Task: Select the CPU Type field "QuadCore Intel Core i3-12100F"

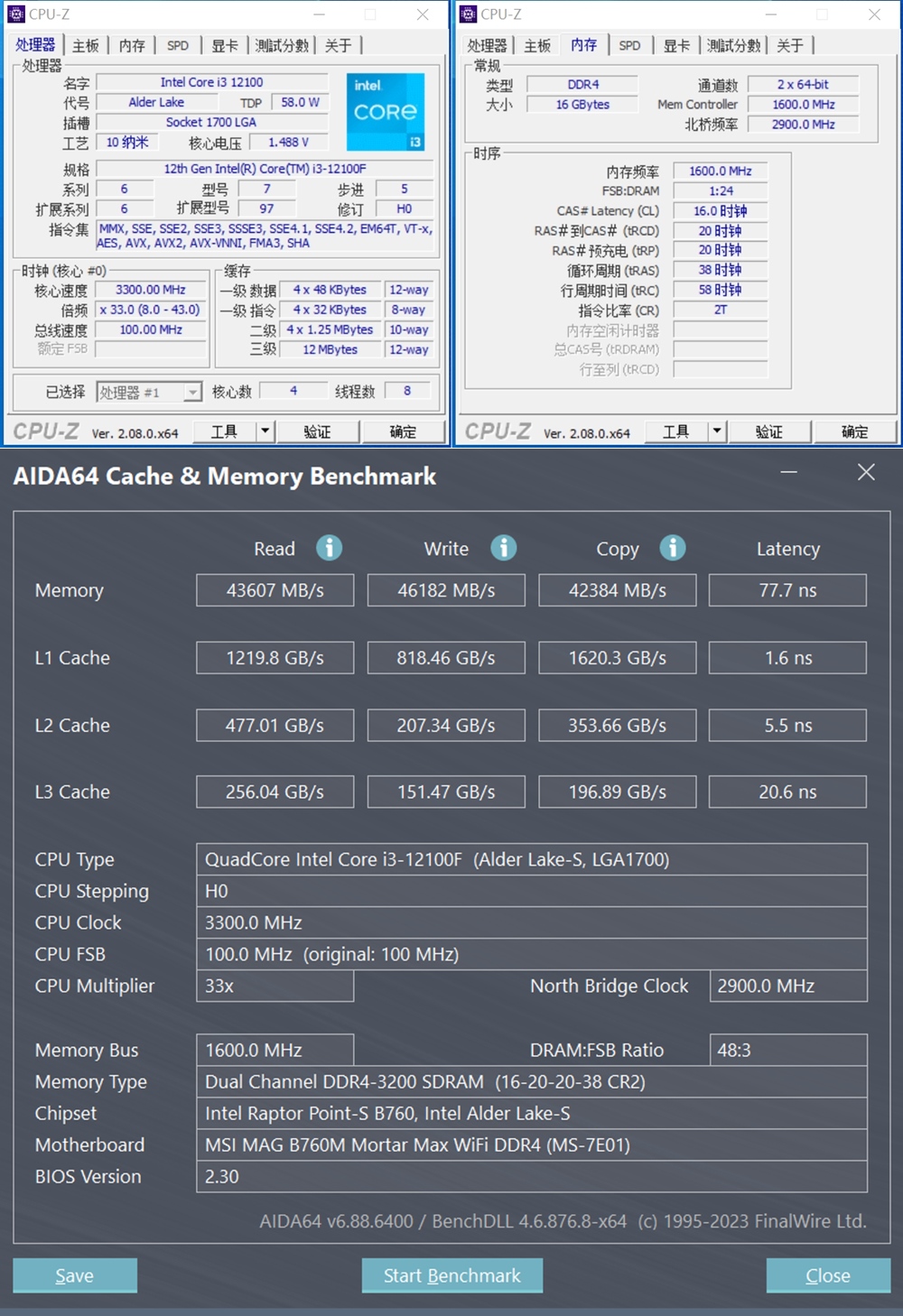Action: (x=532, y=859)
